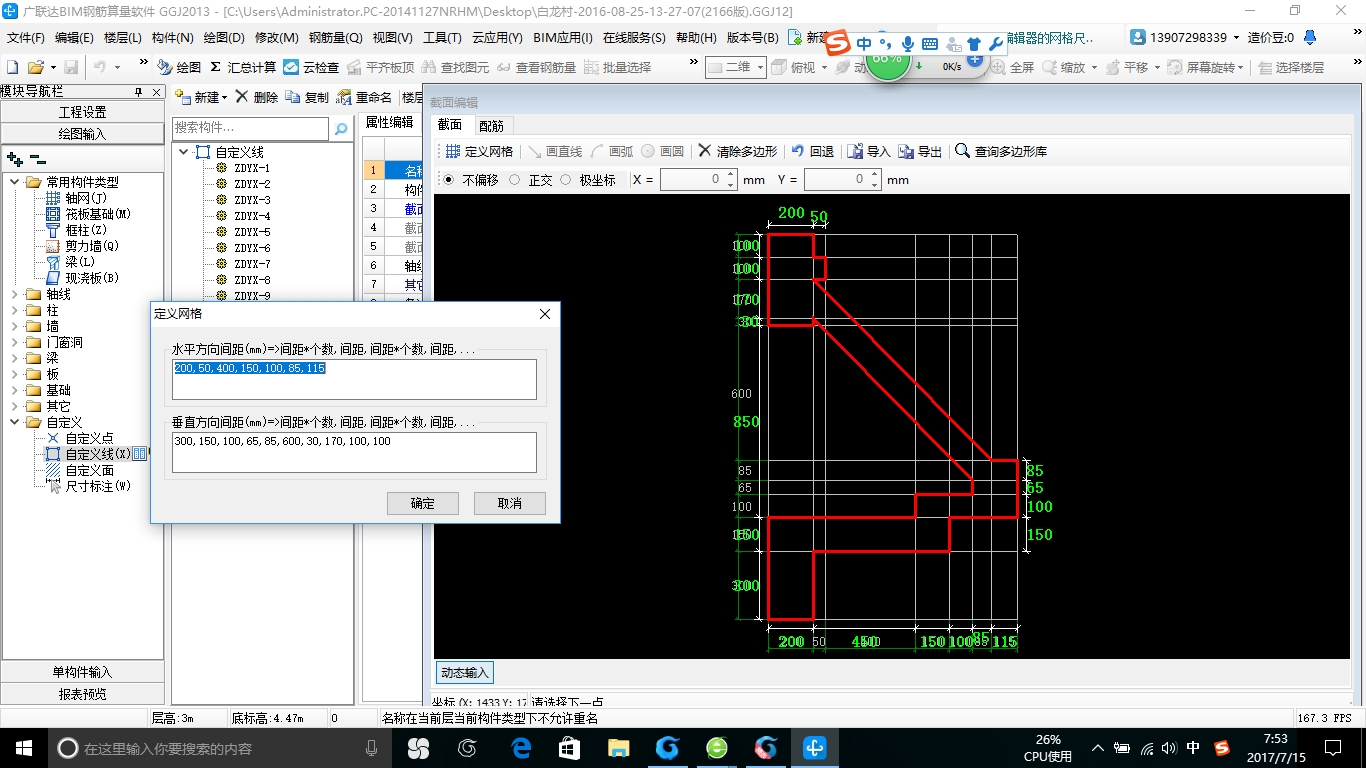
Task: Click the 全屏 fullscreen tool
Action: [1013, 67]
